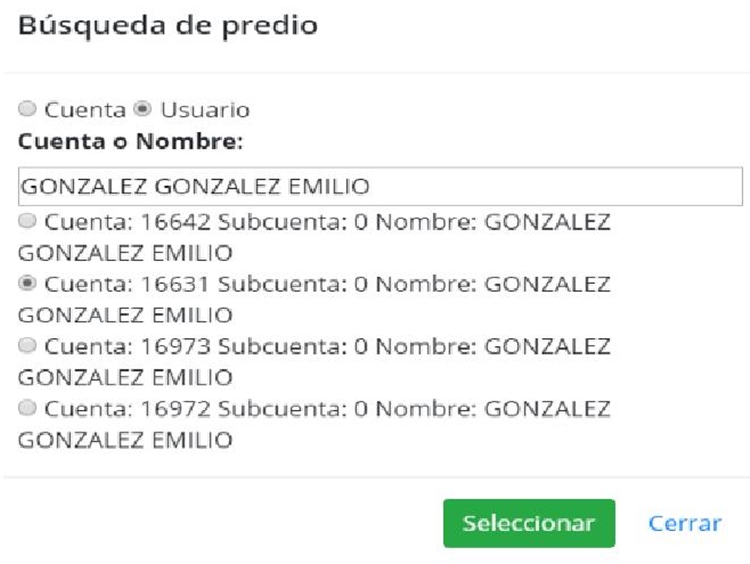Click the "Búsqueda de predio" dialog title
This screenshot has width=750, height=564.
168,26
